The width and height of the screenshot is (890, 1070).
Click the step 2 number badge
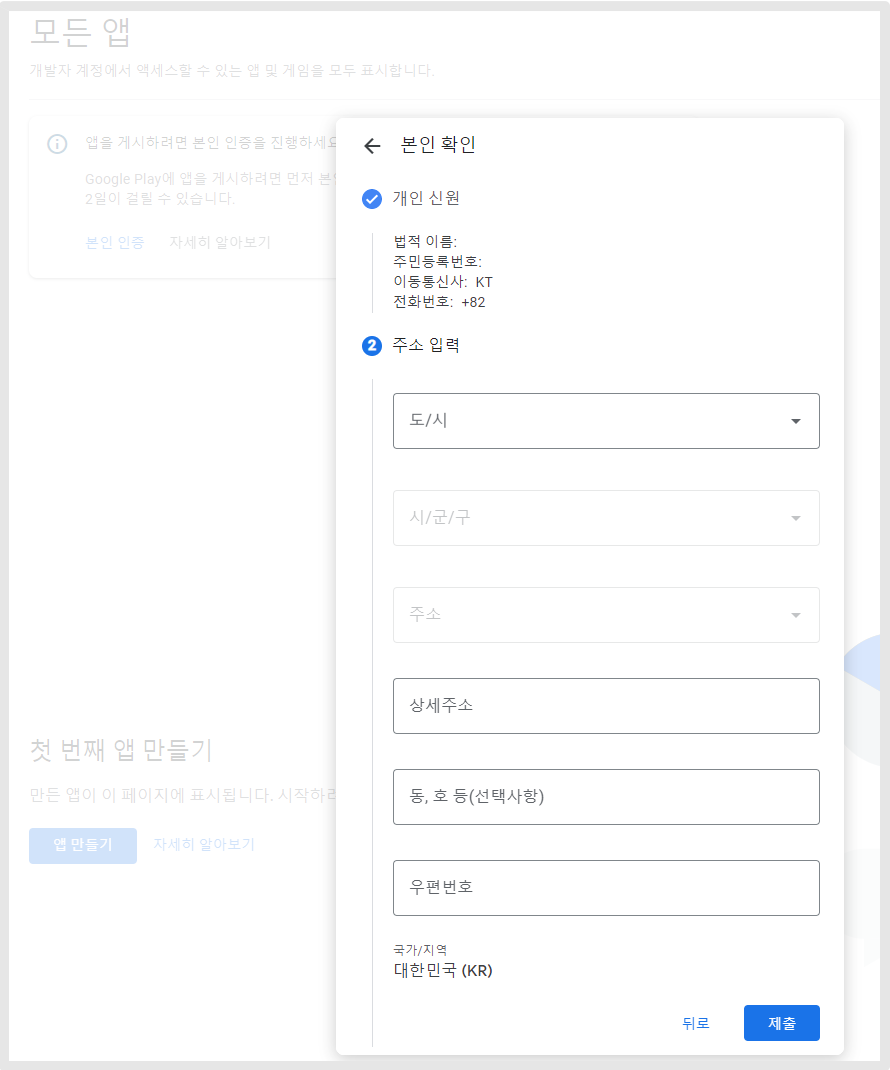pyautogui.click(x=372, y=346)
